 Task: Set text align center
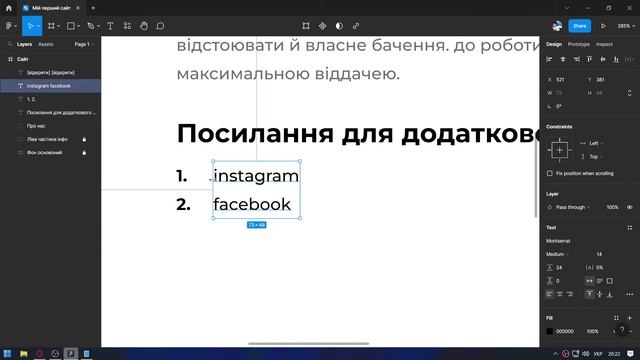pos(560,294)
